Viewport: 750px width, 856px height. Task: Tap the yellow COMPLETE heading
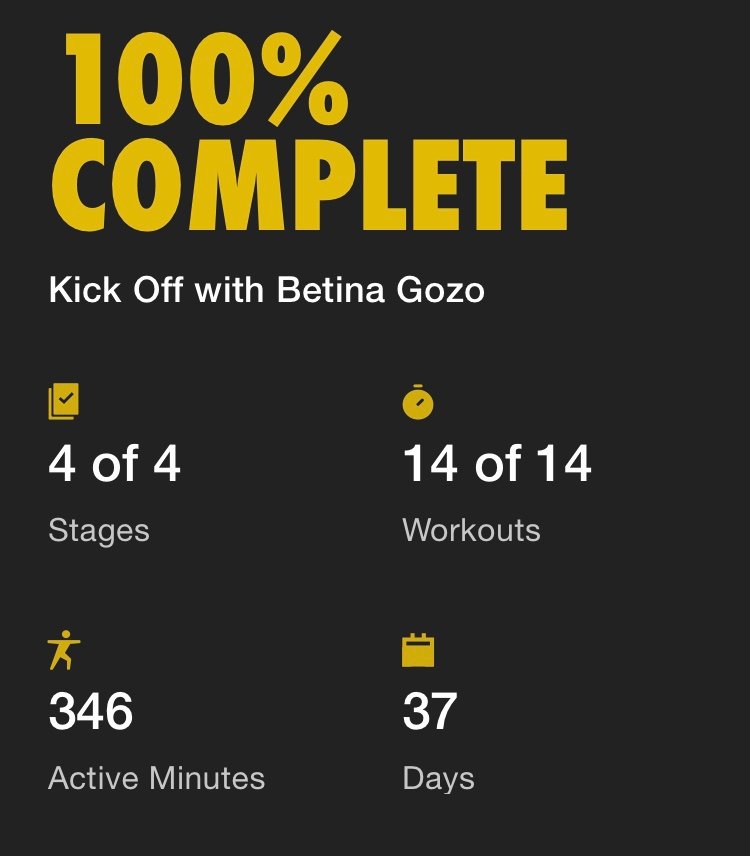[x=309, y=187]
